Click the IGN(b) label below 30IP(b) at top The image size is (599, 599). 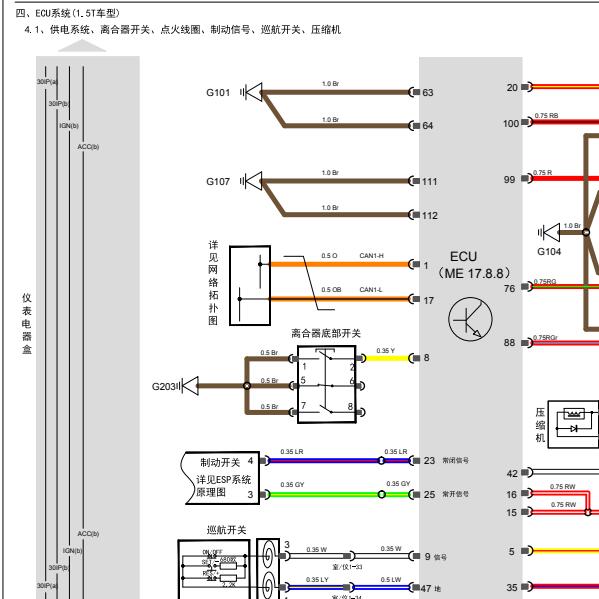tap(69, 126)
